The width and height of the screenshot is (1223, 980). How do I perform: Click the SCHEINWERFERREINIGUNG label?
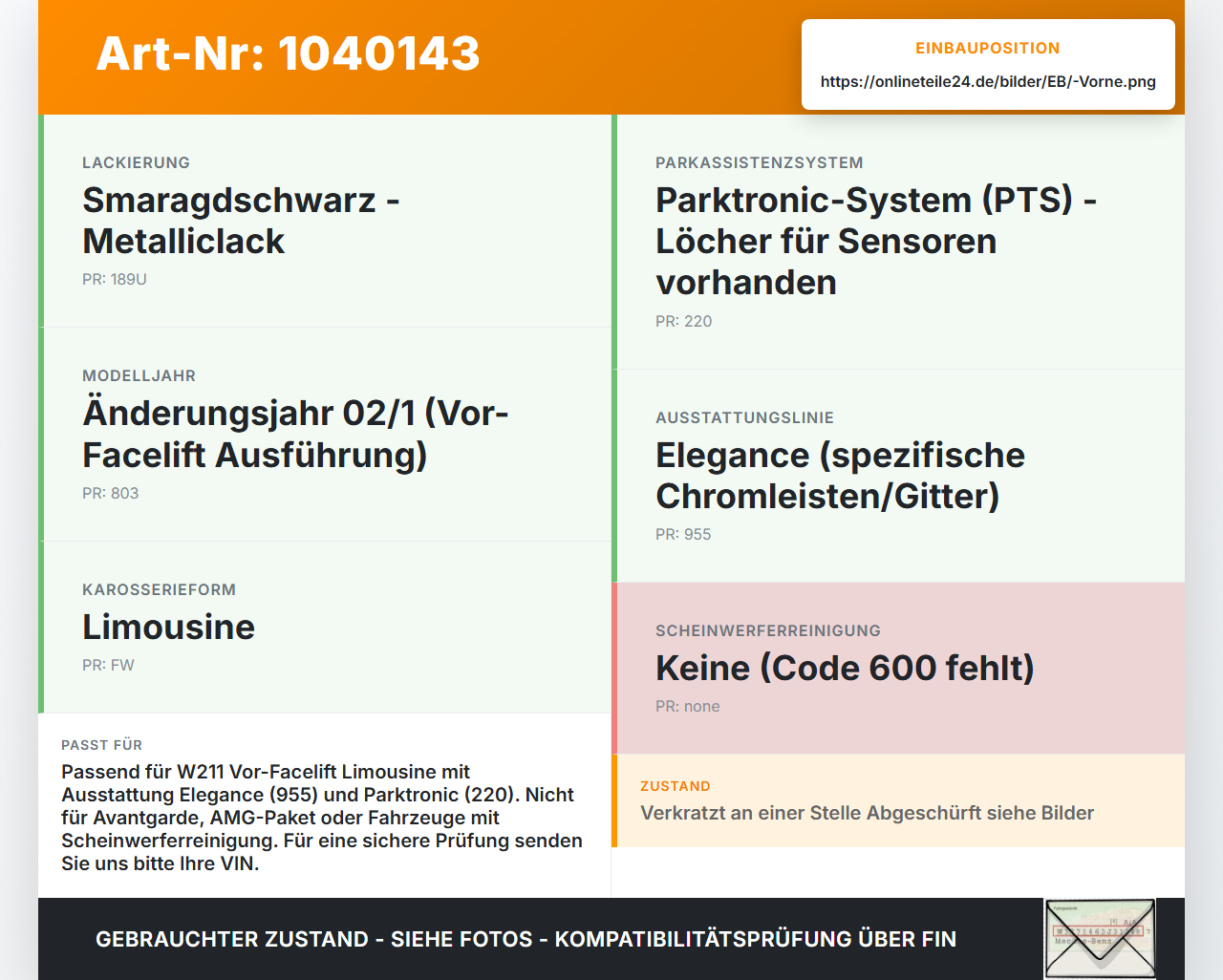768,630
